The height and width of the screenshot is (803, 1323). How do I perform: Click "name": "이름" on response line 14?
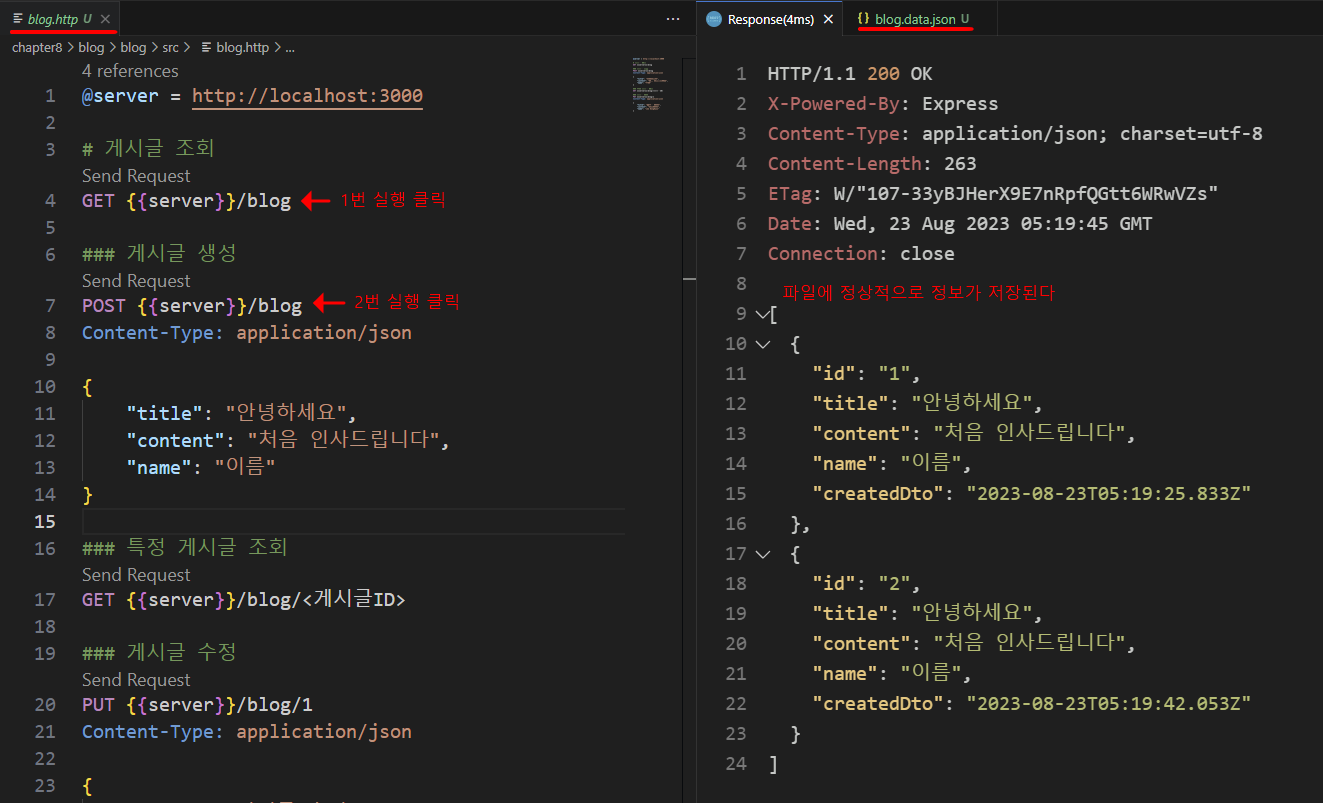(x=892, y=464)
